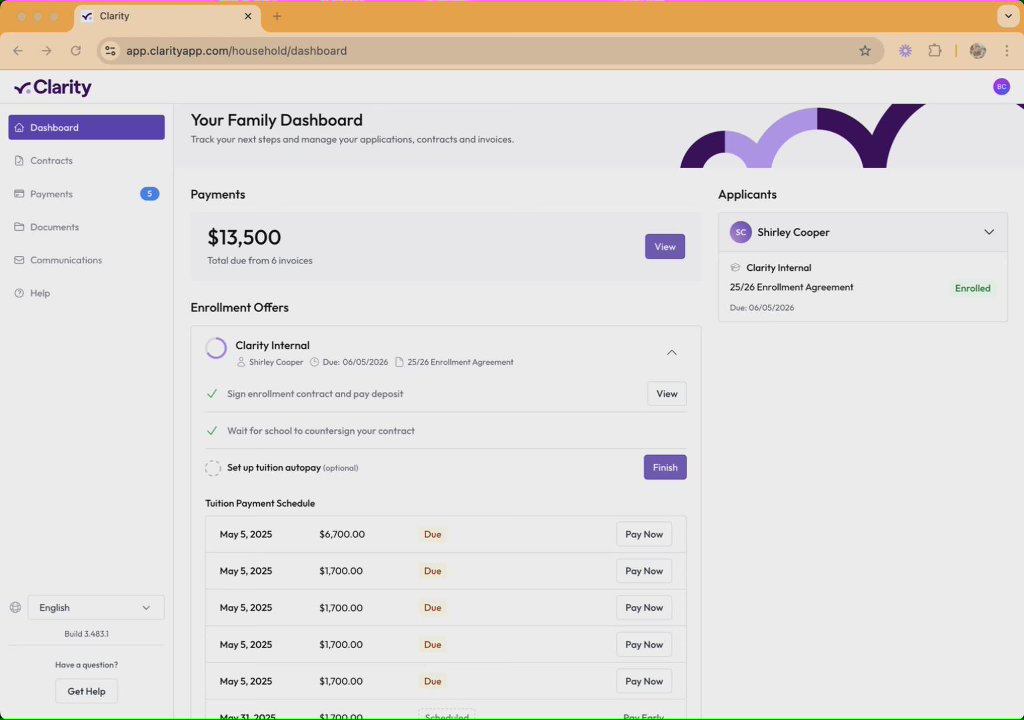Click the Dashboard home icon in the sidebar
The image size is (1024, 720).
[19, 127]
